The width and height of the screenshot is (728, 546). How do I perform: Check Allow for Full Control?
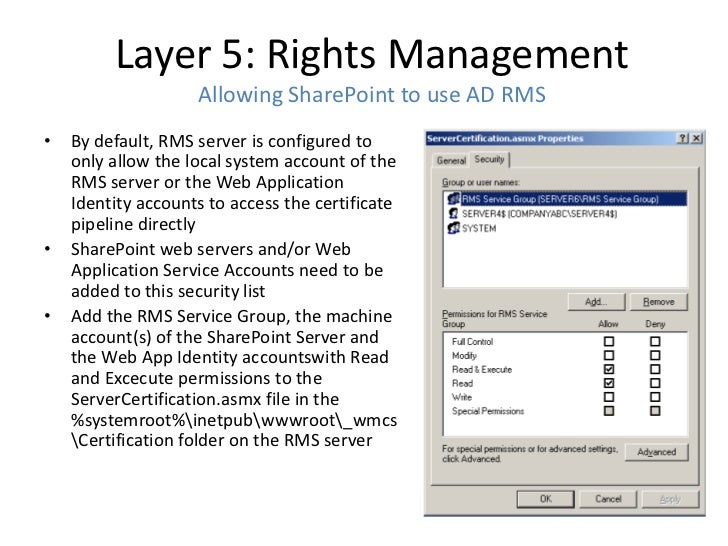tap(609, 342)
